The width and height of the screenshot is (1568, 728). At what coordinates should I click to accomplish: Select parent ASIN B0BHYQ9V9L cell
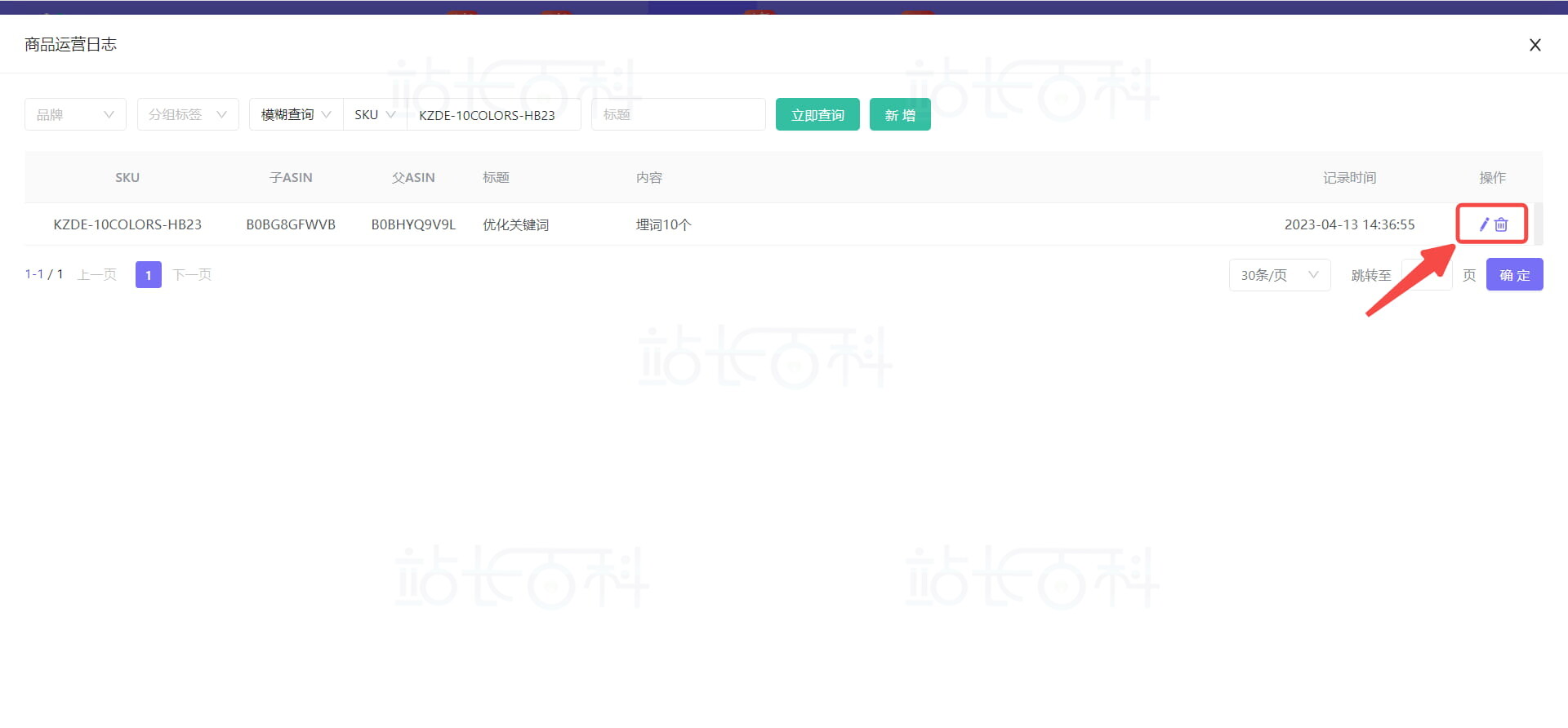pos(413,224)
